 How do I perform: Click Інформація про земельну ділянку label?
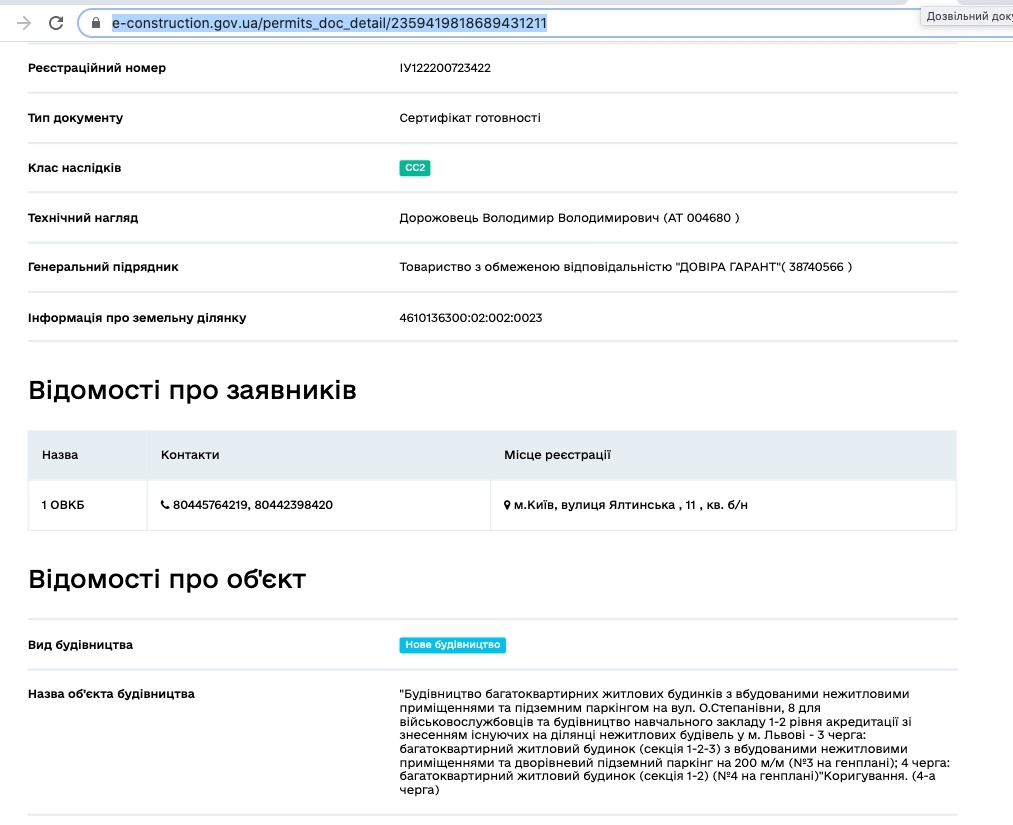[x=137, y=318]
